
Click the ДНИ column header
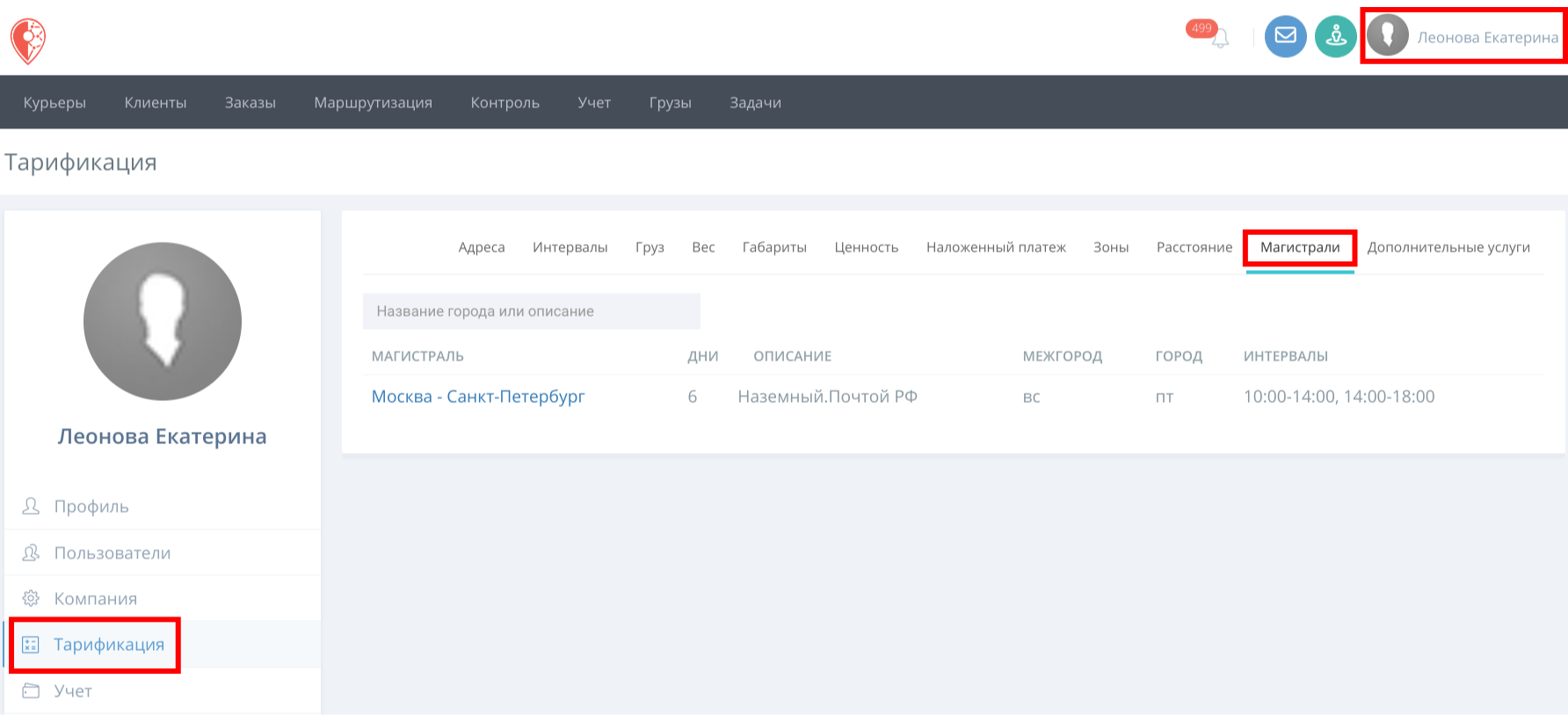tap(703, 356)
